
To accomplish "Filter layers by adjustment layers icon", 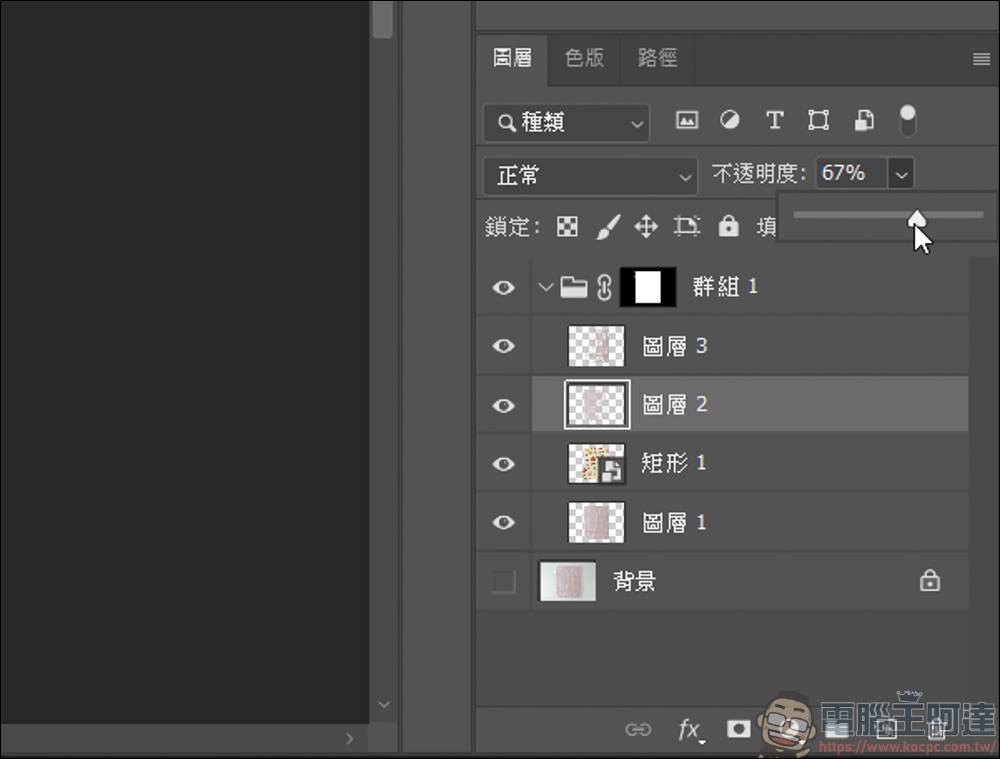I will pos(730,120).
